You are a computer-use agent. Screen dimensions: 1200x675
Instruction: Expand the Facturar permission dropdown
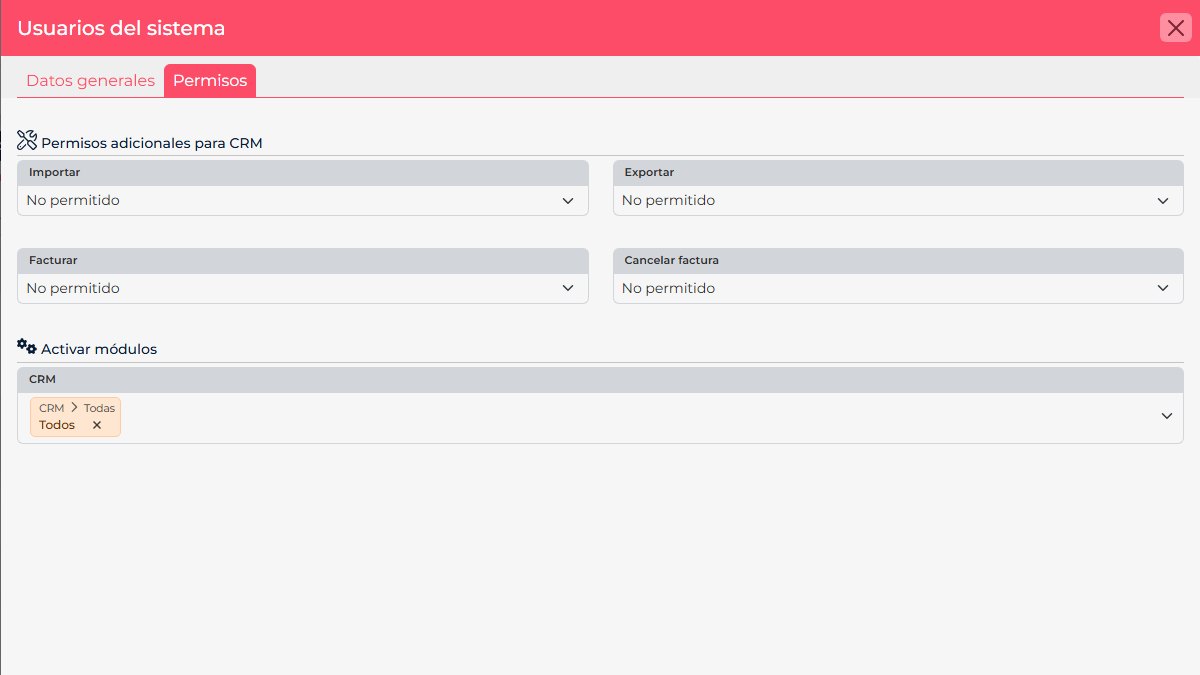pyautogui.click(x=303, y=289)
